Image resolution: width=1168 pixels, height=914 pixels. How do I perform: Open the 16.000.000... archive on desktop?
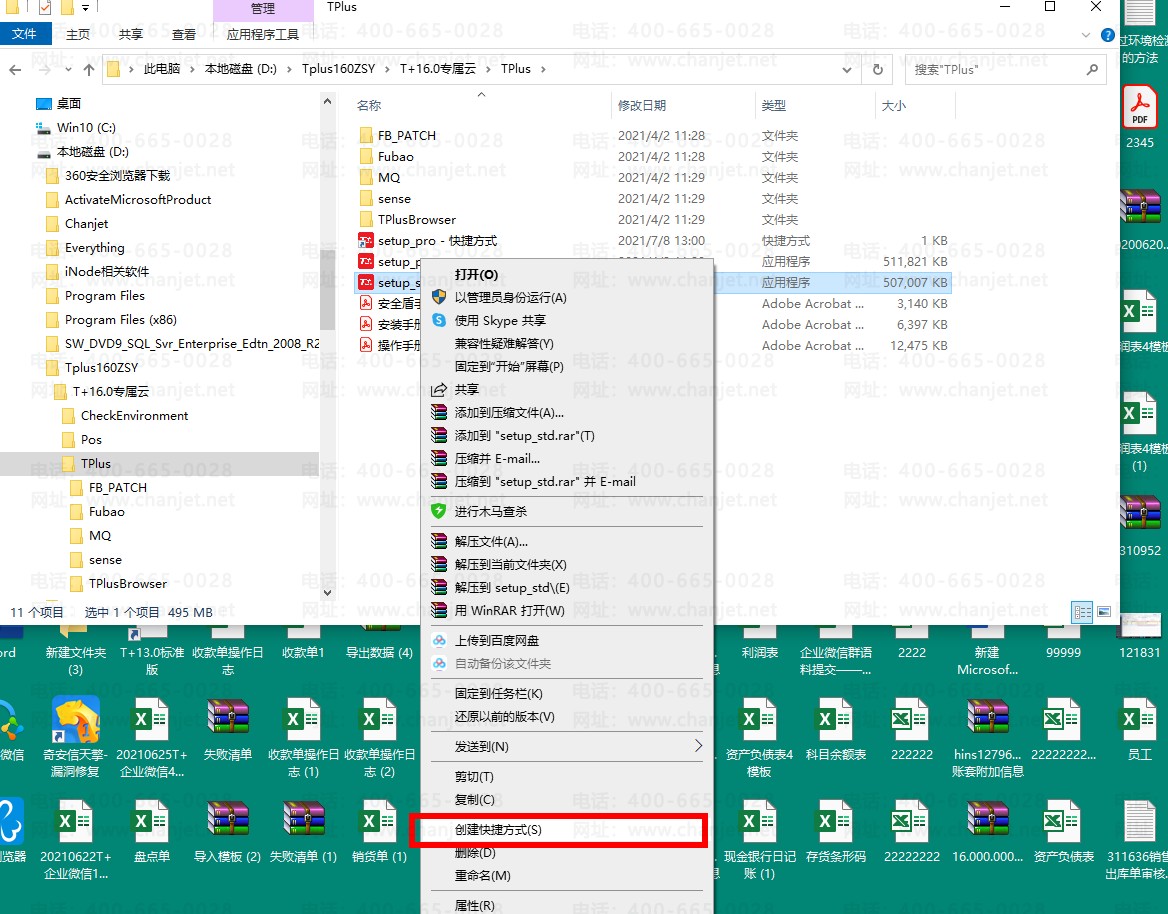pyautogui.click(x=988, y=831)
